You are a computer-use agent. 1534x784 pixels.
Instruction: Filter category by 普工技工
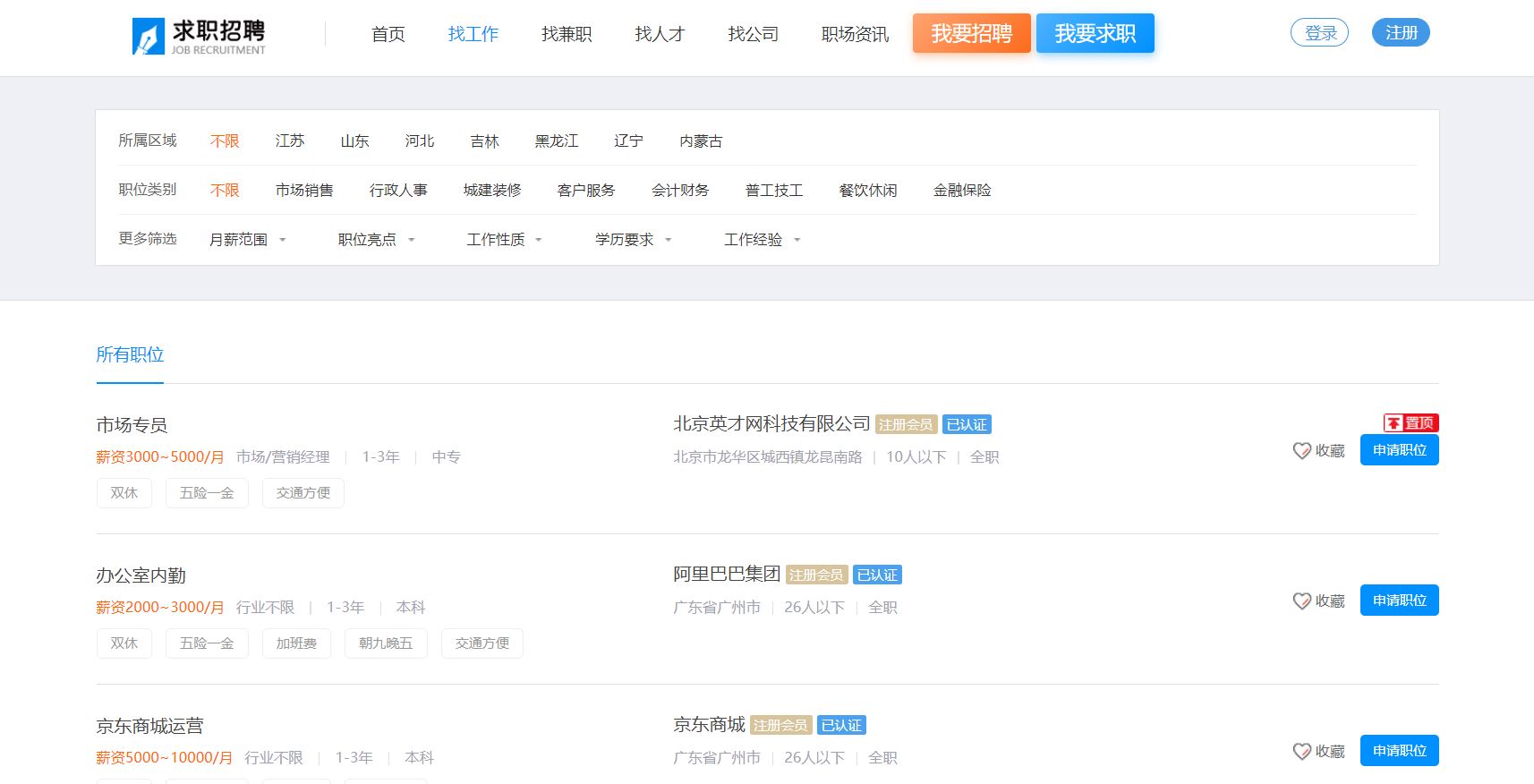pyautogui.click(x=774, y=191)
